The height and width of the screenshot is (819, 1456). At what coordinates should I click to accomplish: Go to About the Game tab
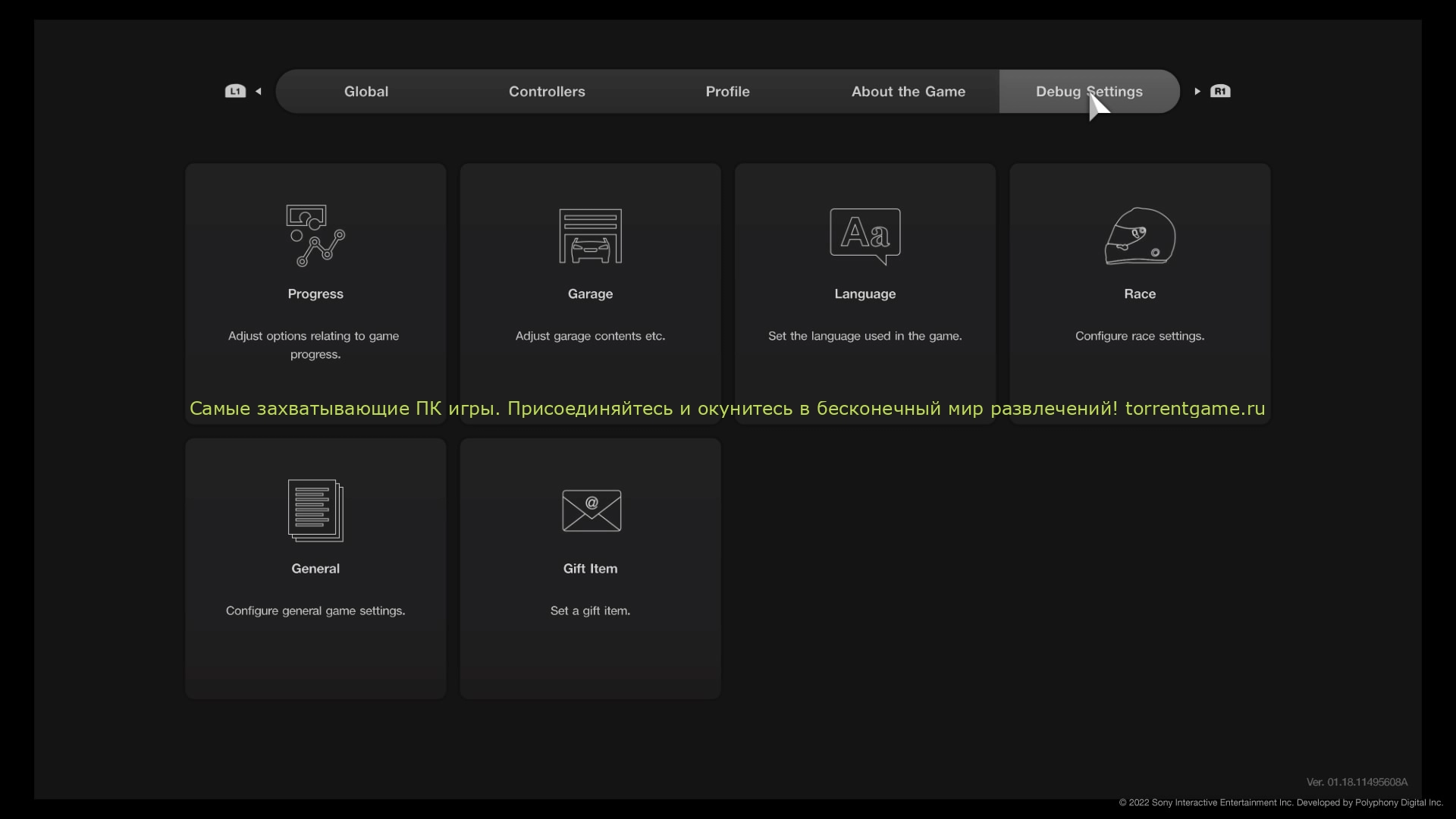[x=908, y=92]
